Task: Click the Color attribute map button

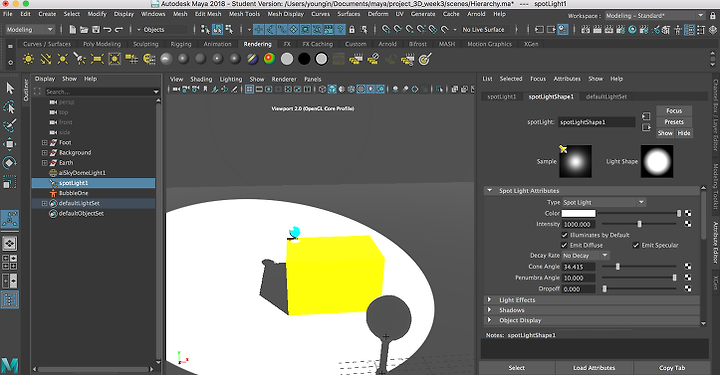Action: [688, 213]
